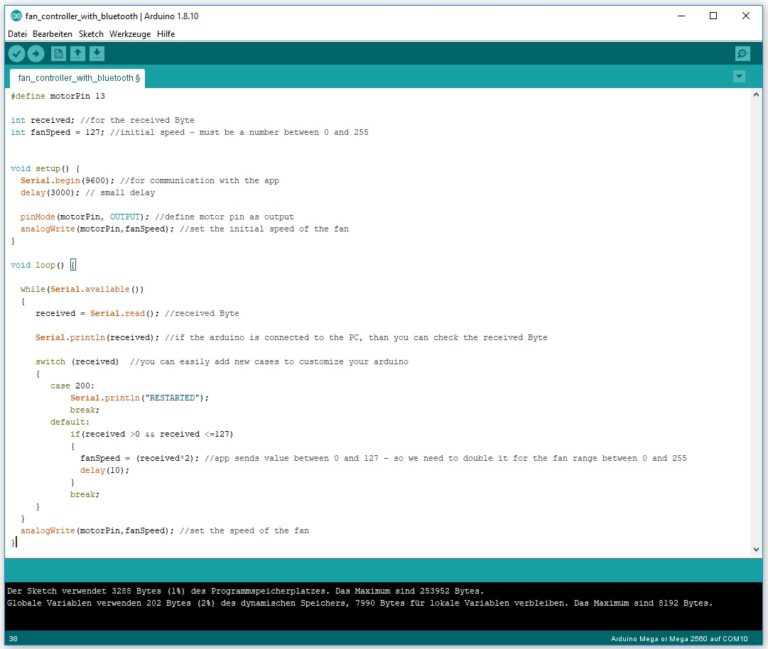Click the '#define motorPin 13' line

coord(58,96)
